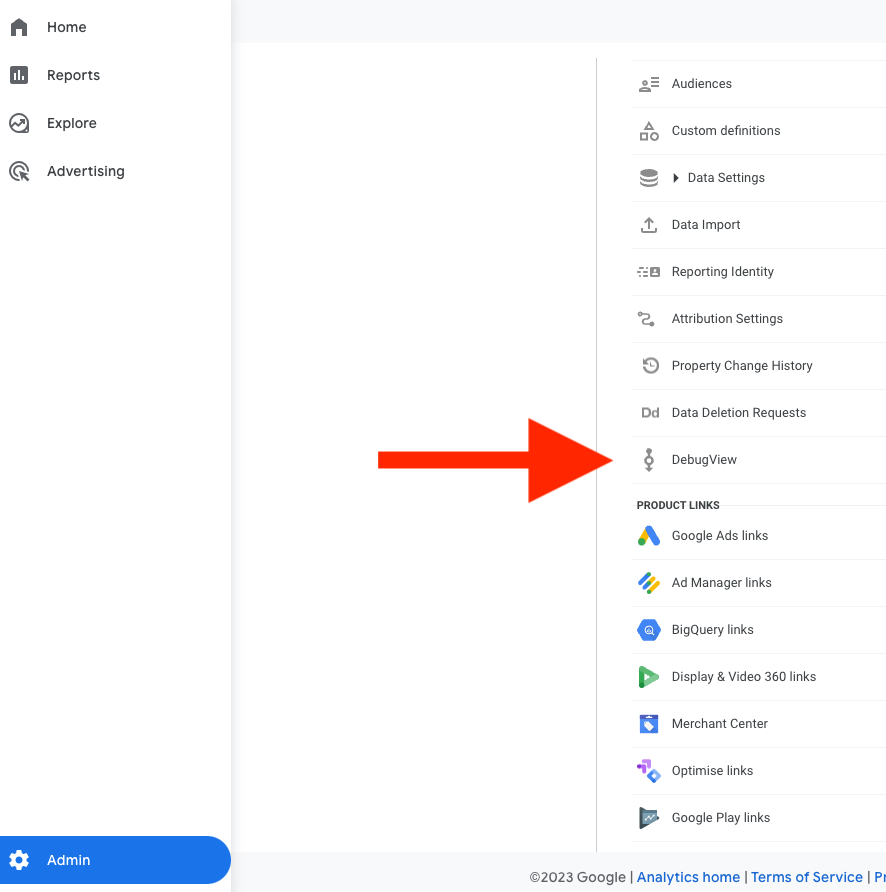Open Custom definitions
The image size is (886, 892).
726,131
